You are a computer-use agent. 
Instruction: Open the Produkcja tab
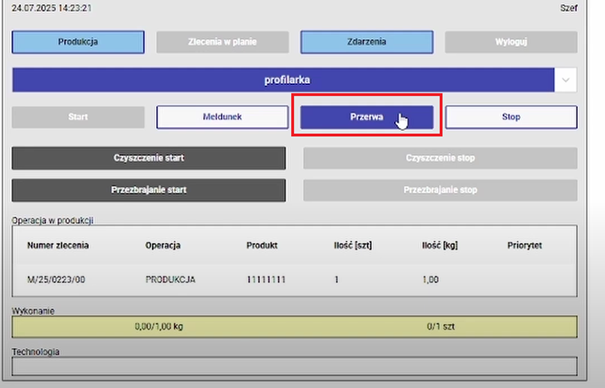tap(78, 42)
